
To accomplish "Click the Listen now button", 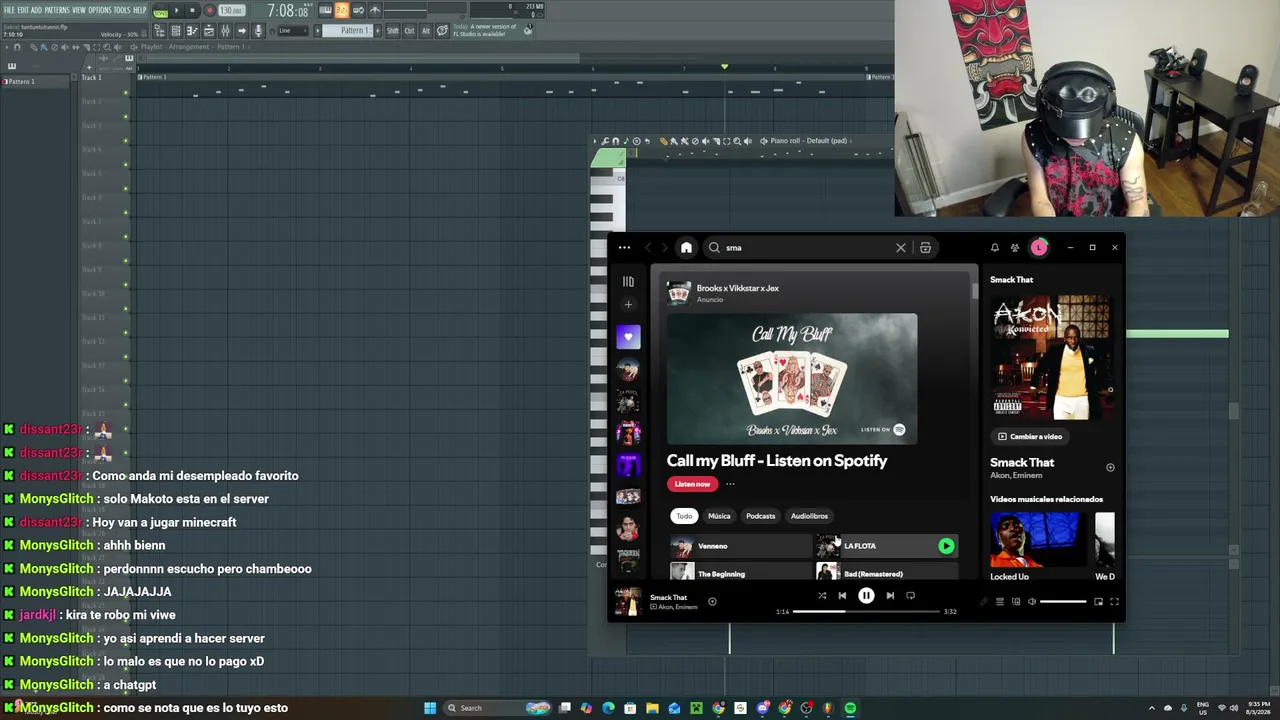I will click(x=692, y=484).
